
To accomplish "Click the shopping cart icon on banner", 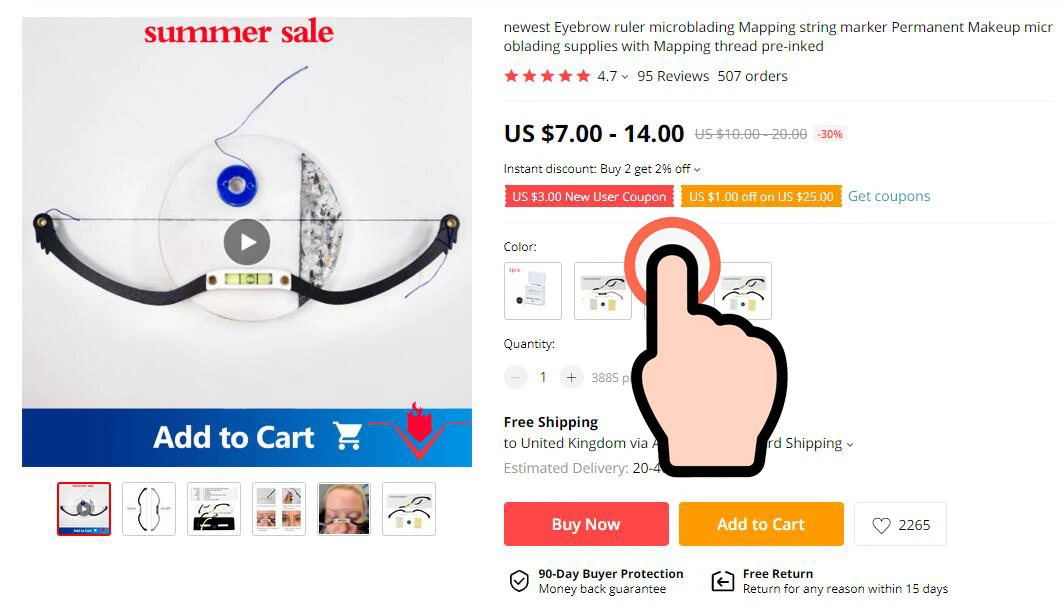I will [x=348, y=436].
